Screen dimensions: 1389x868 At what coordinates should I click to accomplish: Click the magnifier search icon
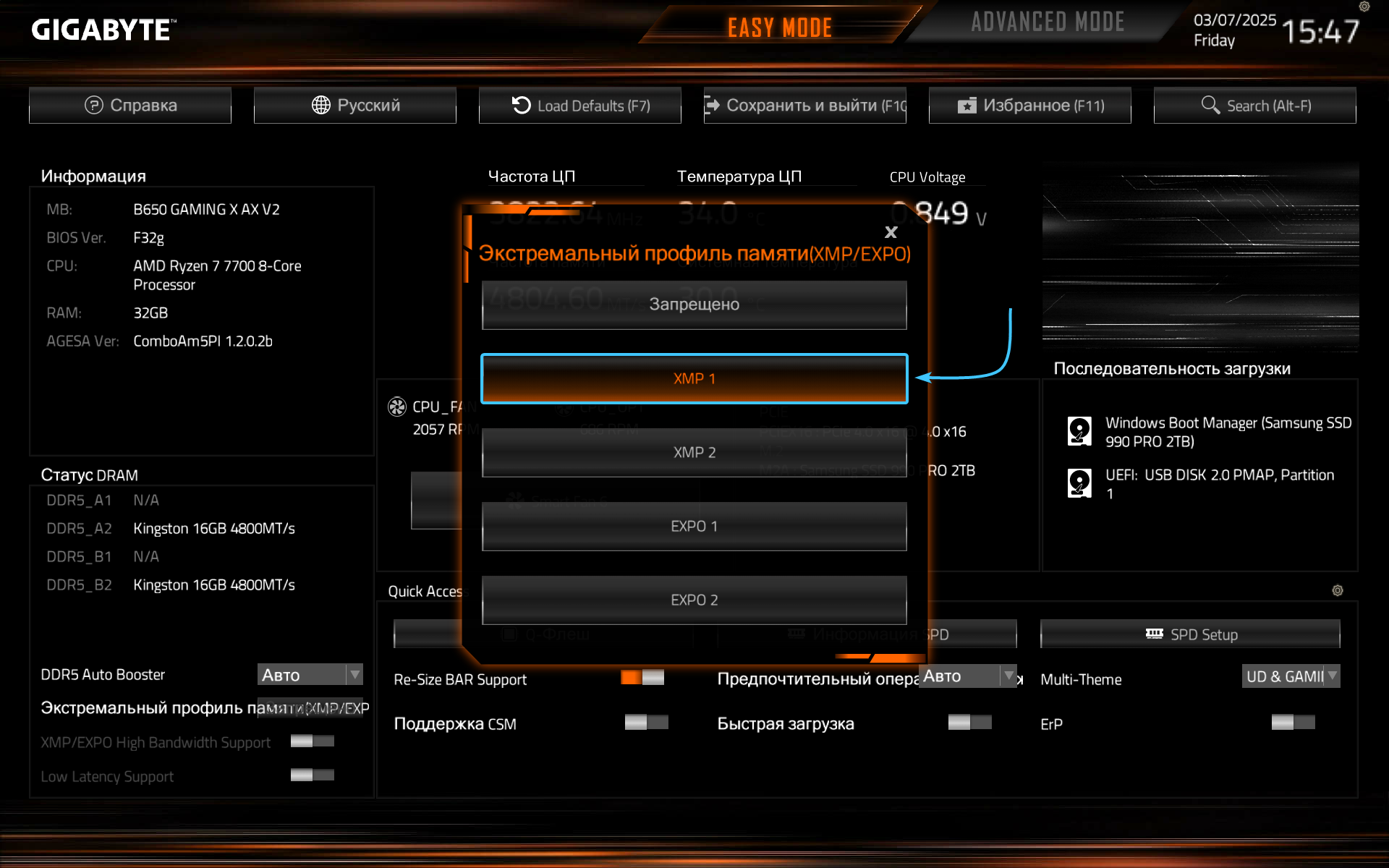[x=1210, y=105]
